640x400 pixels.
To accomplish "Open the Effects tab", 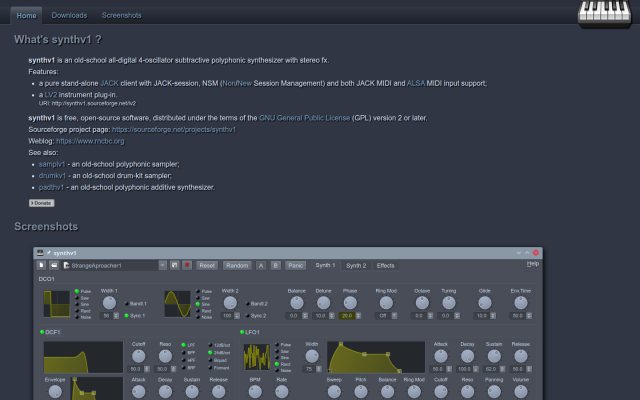I will (x=385, y=266).
